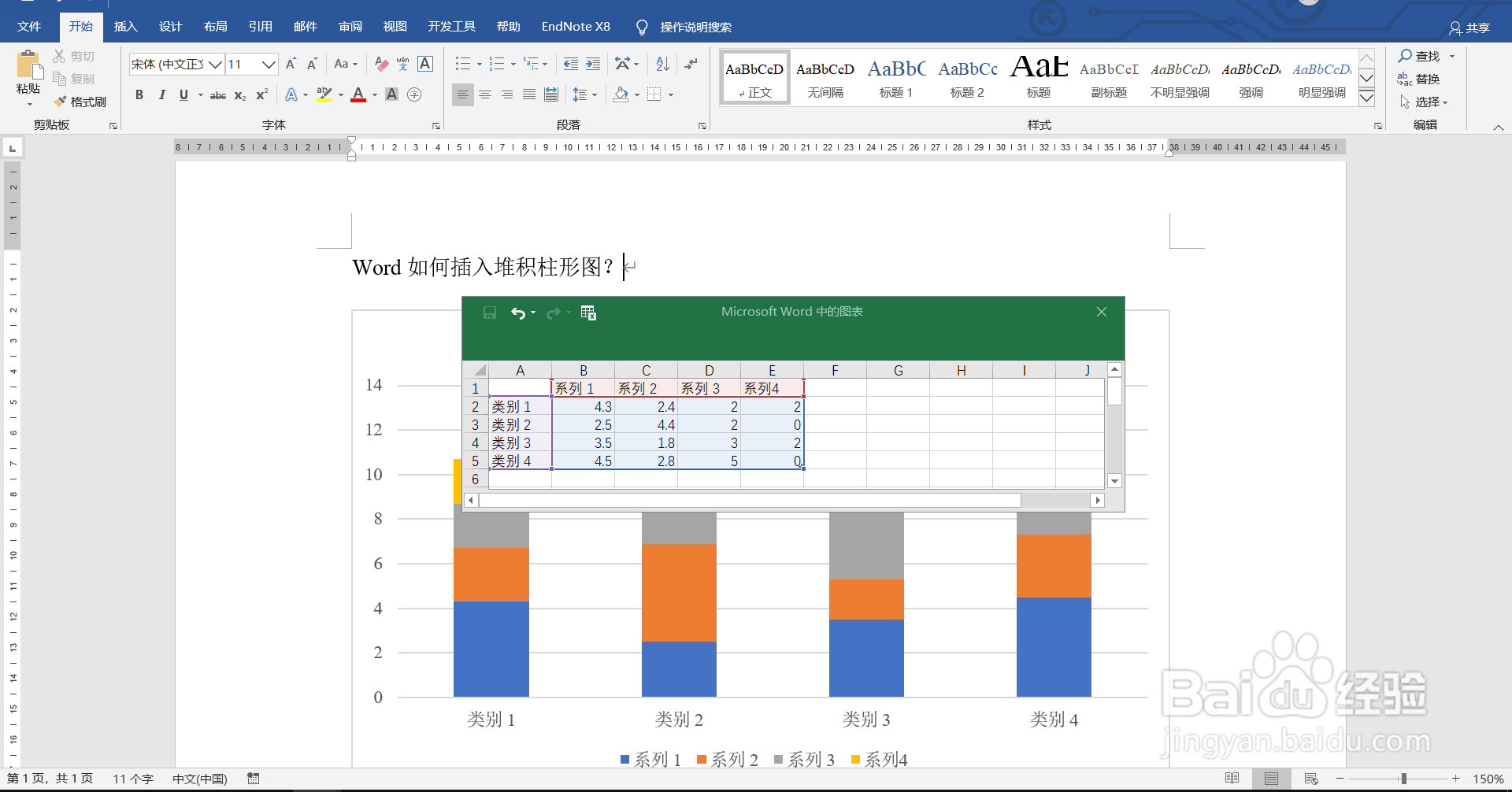Switch to the Design tab
The height and width of the screenshot is (792, 1512).
[171, 27]
